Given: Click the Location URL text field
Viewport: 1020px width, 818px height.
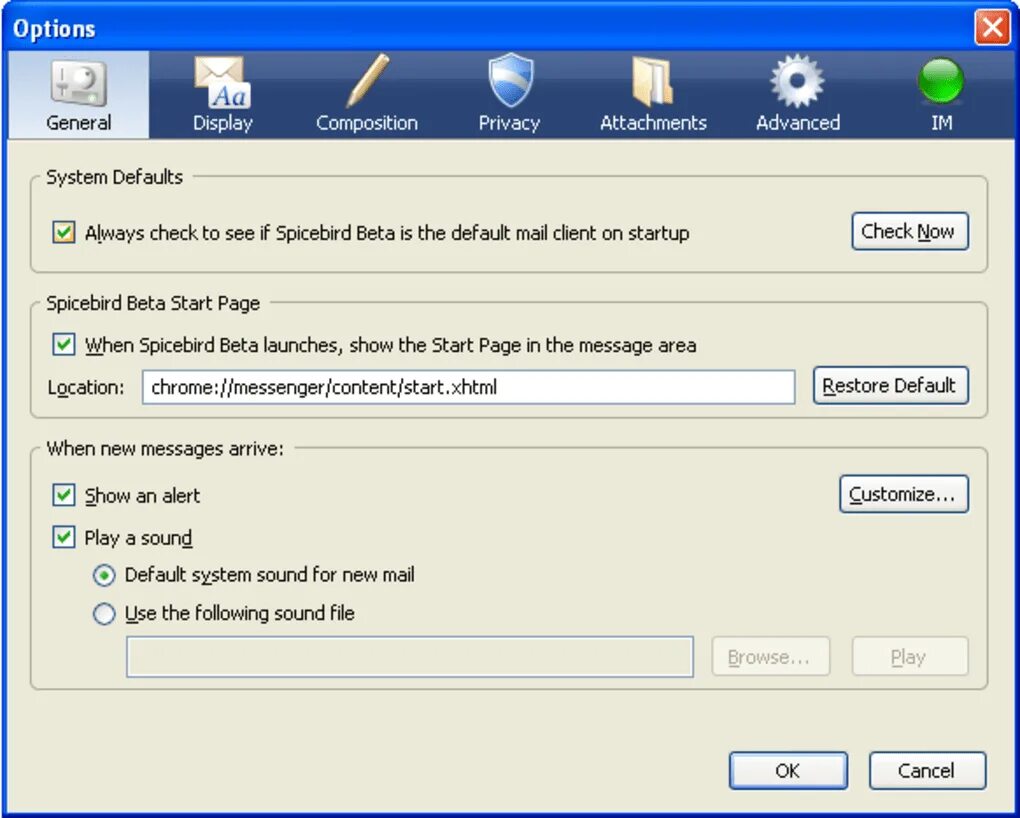Looking at the screenshot, I should pyautogui.click(x=468, y=387).
